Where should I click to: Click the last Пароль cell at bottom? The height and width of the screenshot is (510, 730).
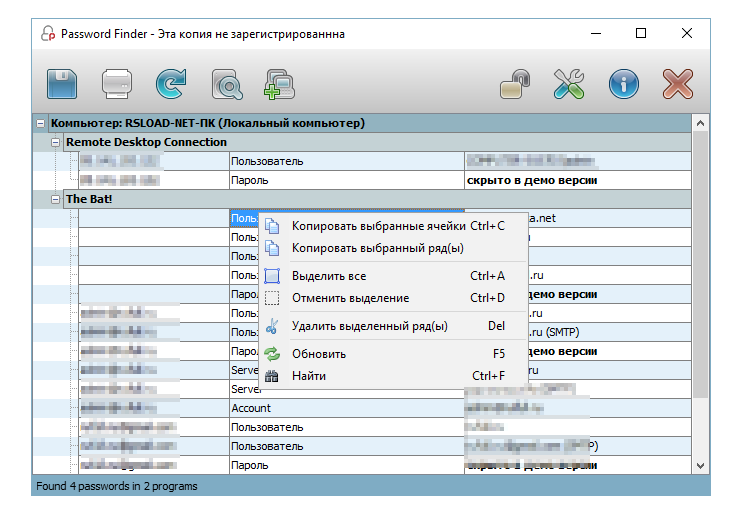(x=346, y=465)
